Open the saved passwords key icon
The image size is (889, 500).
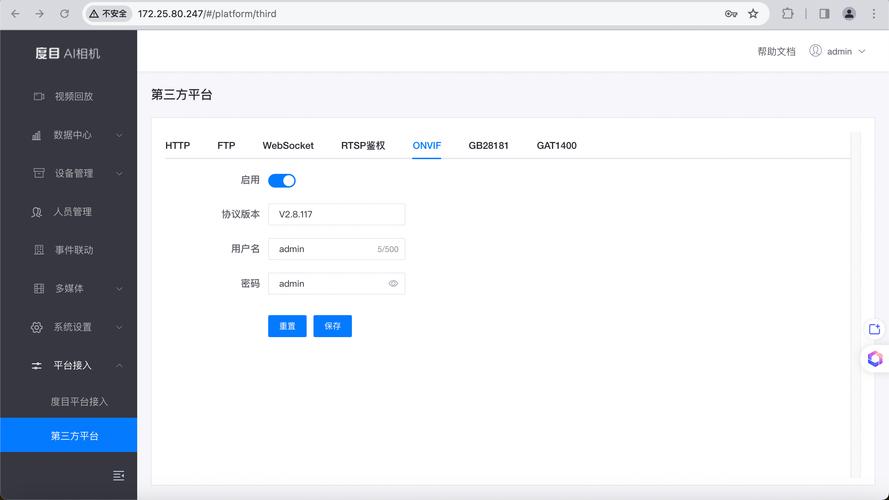(x=731, y=14)
